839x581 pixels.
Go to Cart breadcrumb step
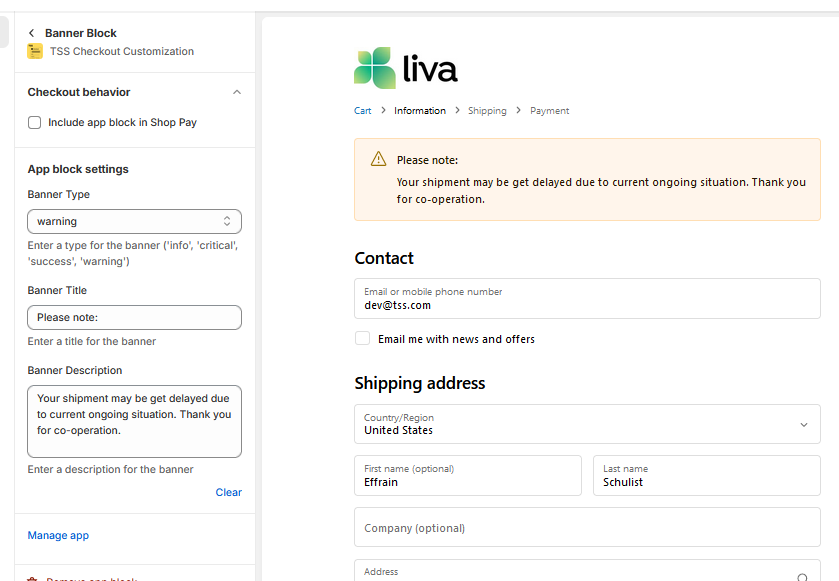pyautogui.click(x=362, y=111)
